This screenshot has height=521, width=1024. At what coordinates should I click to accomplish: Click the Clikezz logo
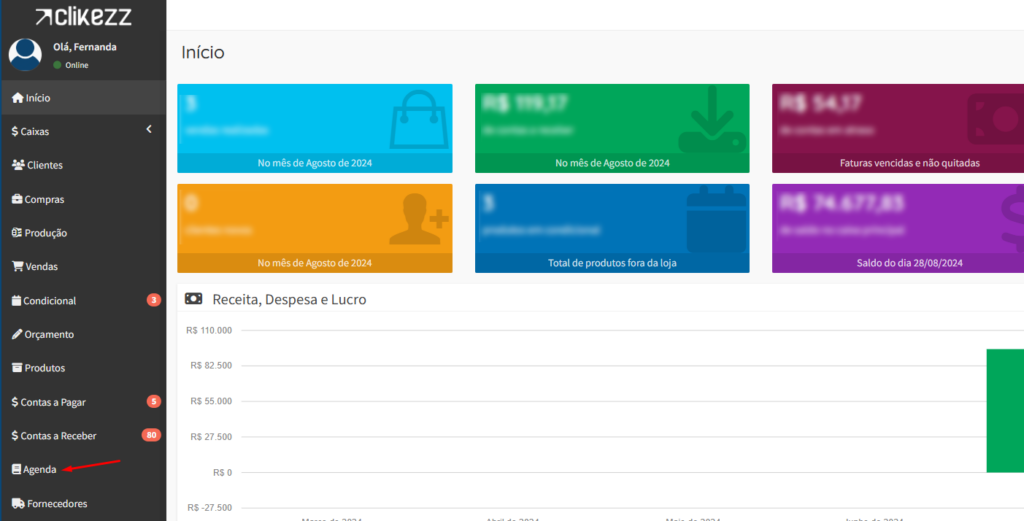coord(82,16)
